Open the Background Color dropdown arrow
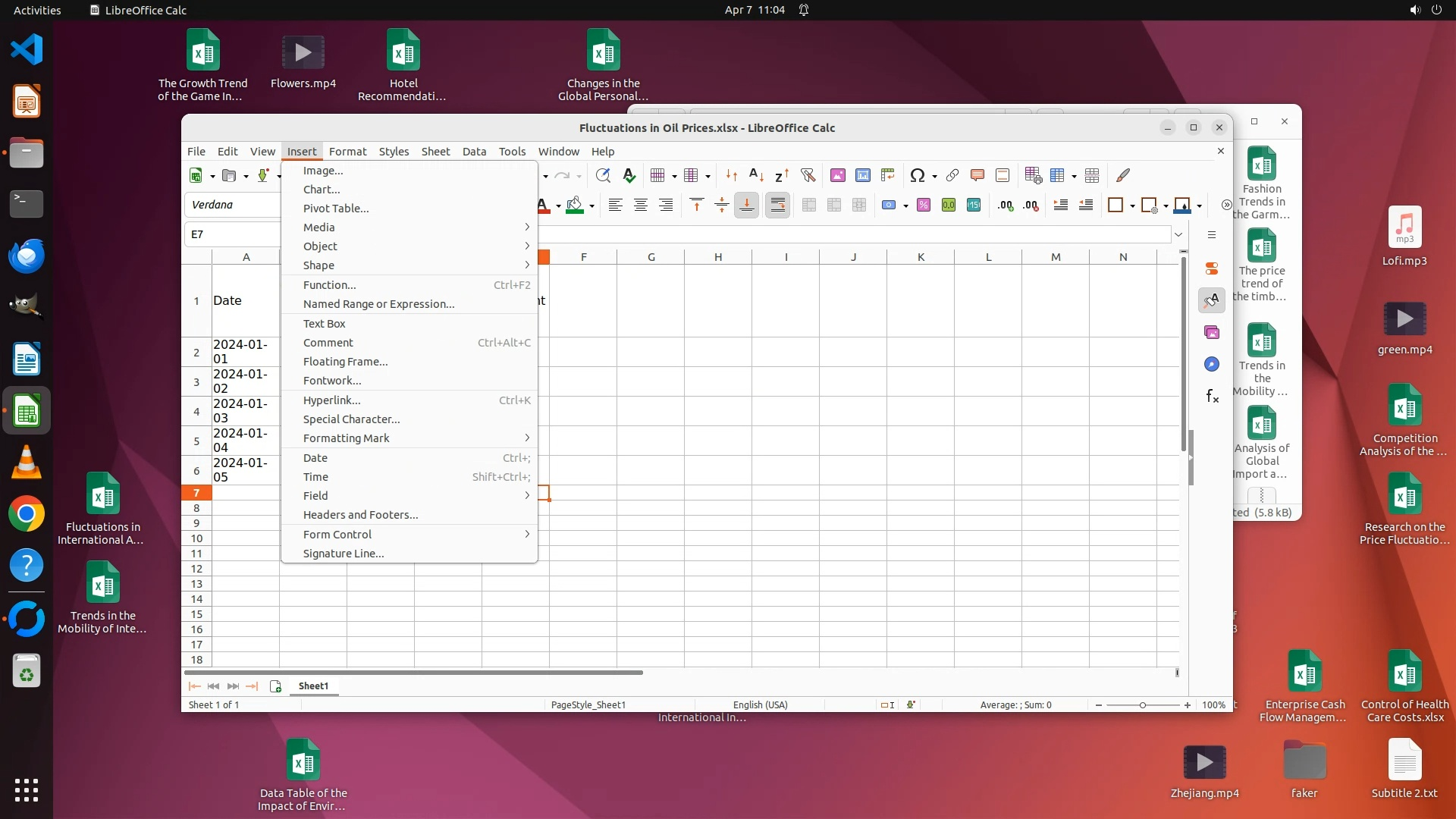This screenshot has height=819, width=1456. tap(591, 206)
